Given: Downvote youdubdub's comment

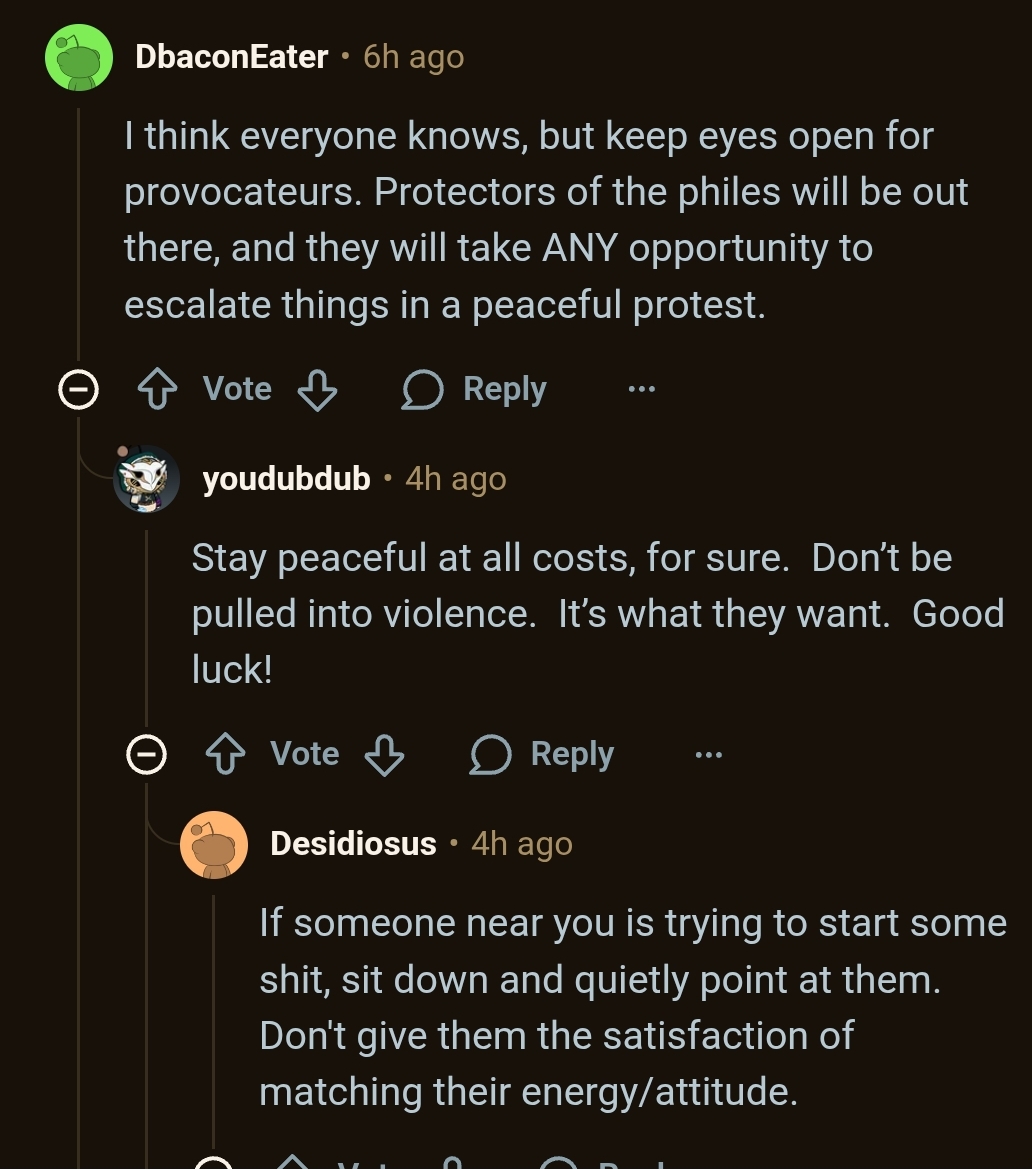Looking at the screenshot, I should click(x=384, y=754).
